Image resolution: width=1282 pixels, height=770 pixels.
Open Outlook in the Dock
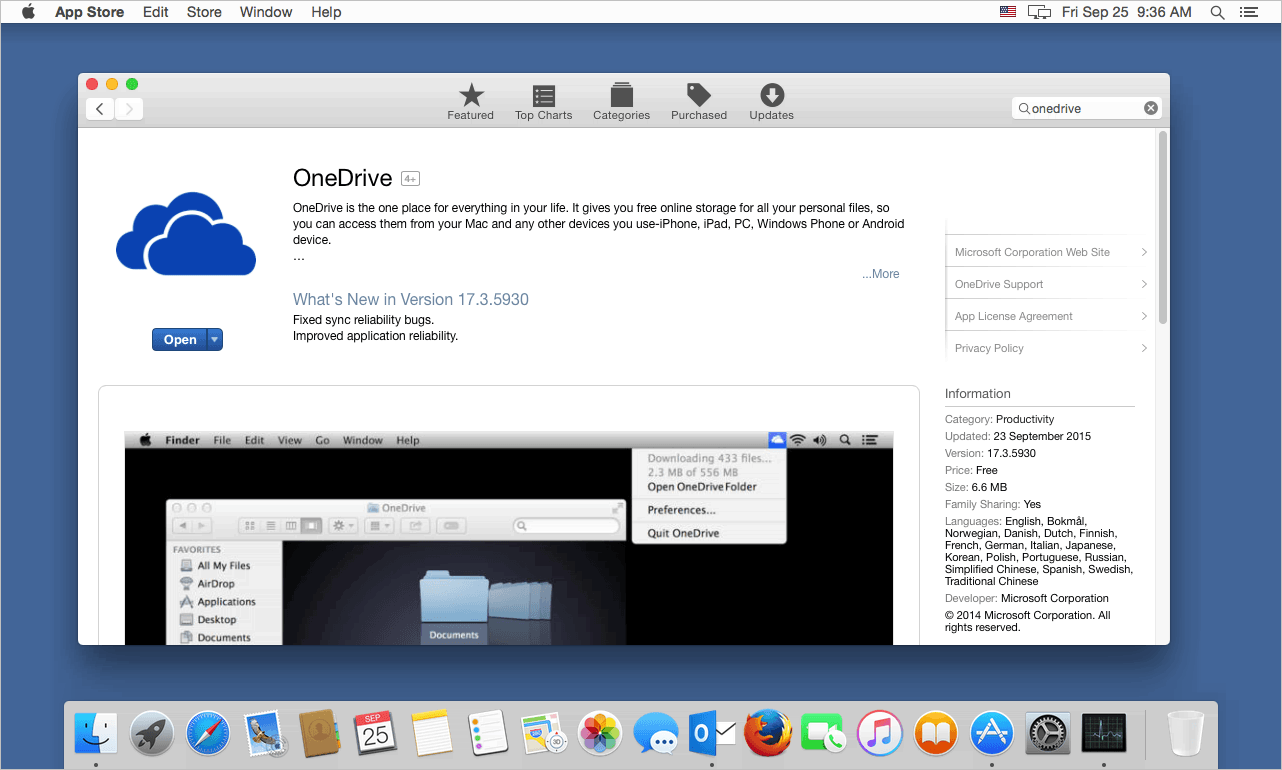click(x=712, y=734)
